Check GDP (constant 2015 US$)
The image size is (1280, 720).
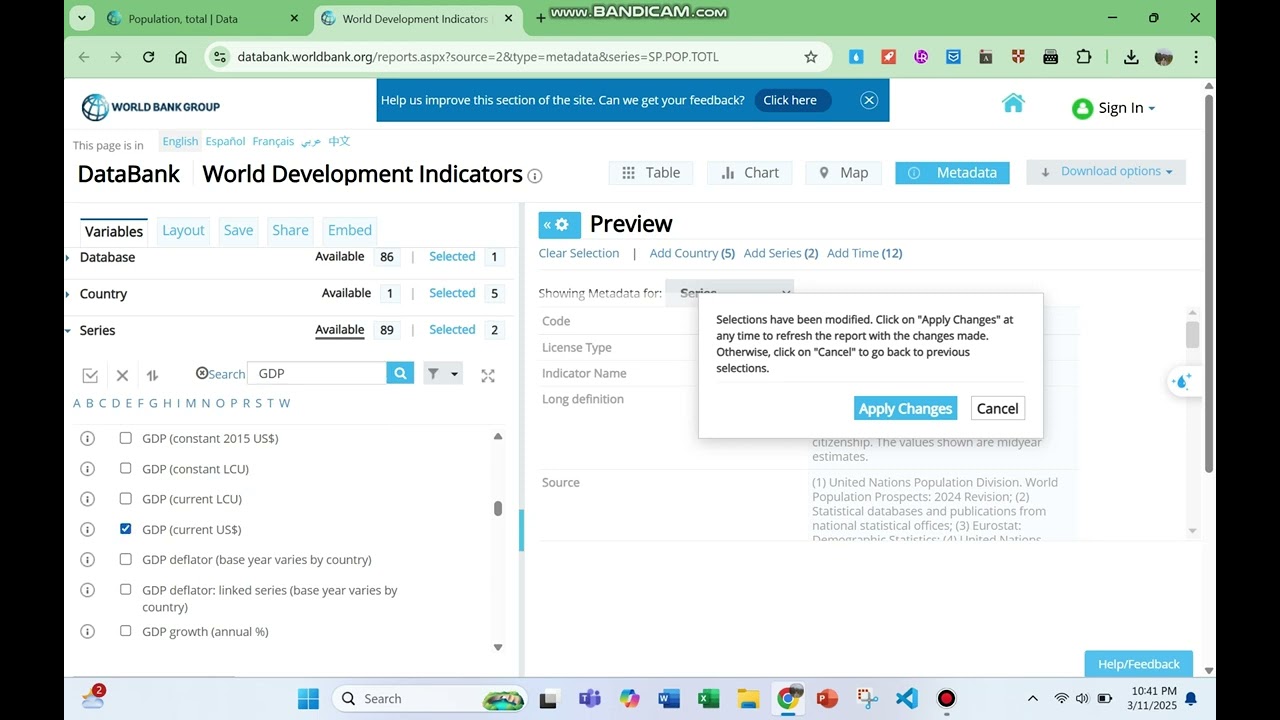(x=125, y=438)
